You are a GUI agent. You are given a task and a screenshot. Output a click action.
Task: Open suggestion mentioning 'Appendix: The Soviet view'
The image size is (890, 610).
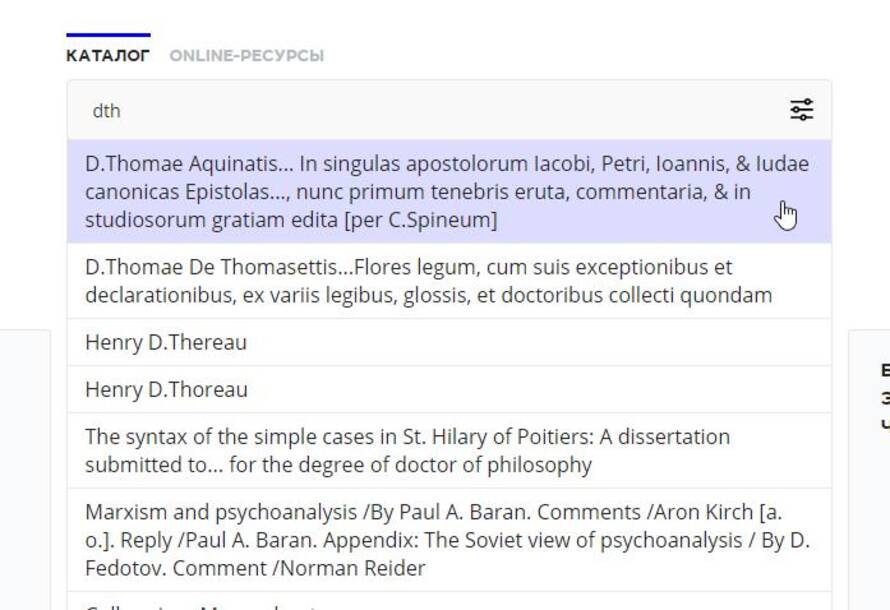coord(450,540)
